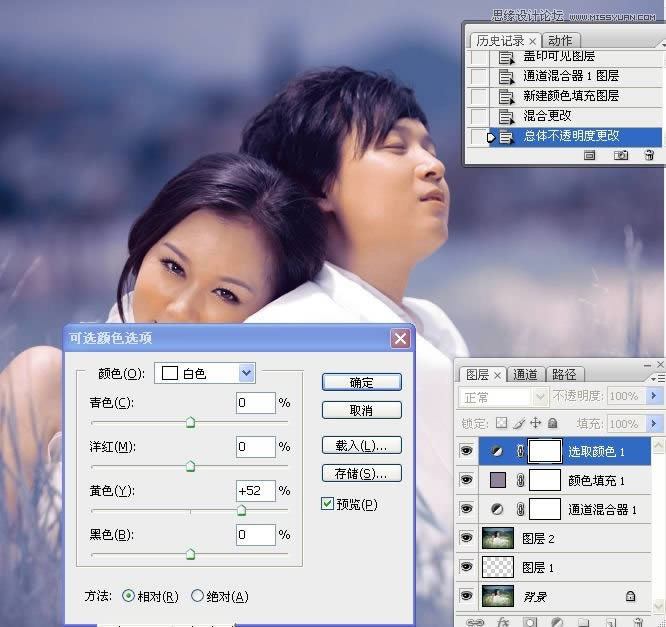Click the new snapshot camera icon in History
The width and height of the screenshot is (666, 627).
click(620, 155)
